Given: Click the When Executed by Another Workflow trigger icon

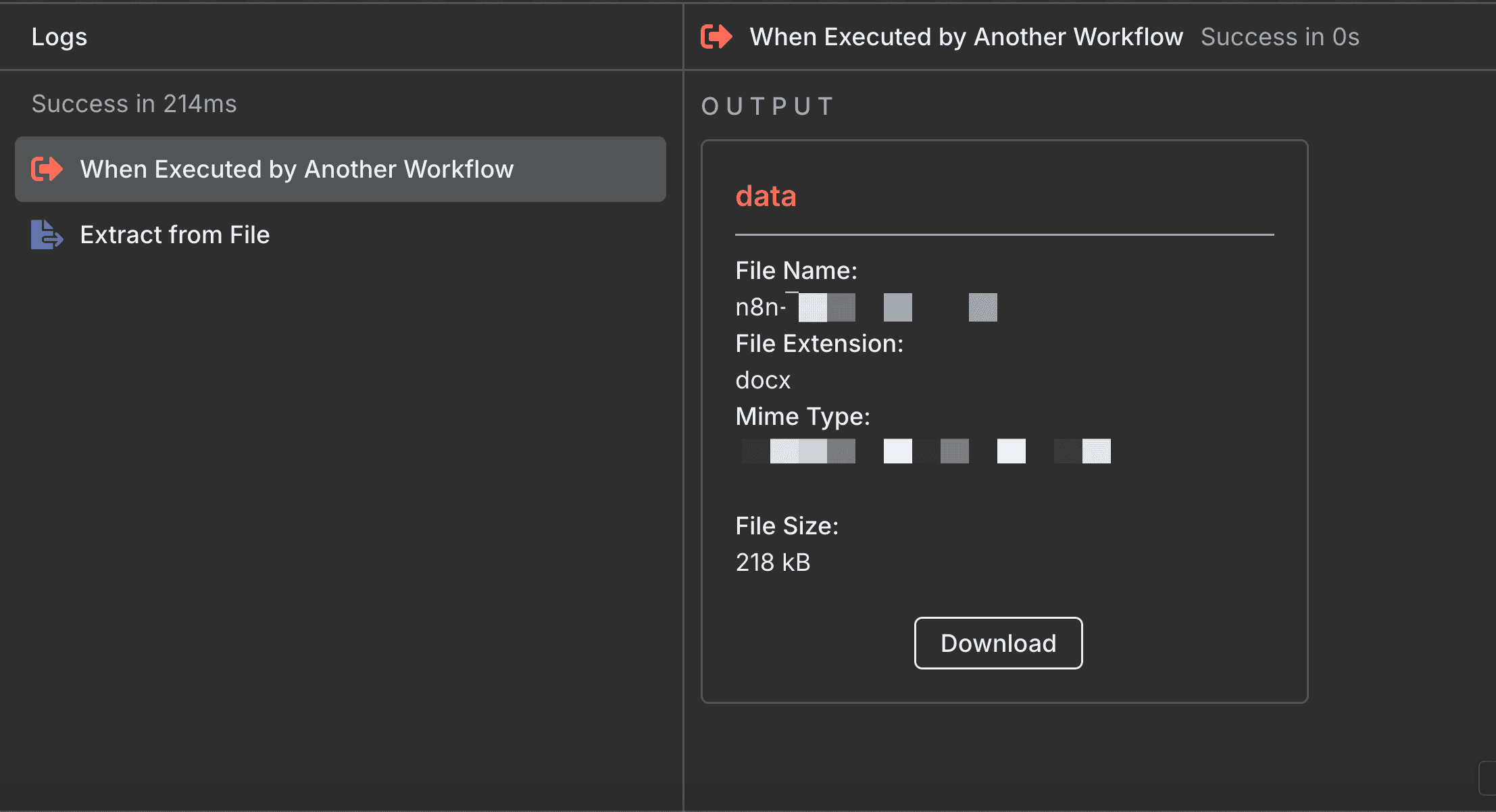Looking at the screenshot, I should pyautogui.click(x=46, y=169).
